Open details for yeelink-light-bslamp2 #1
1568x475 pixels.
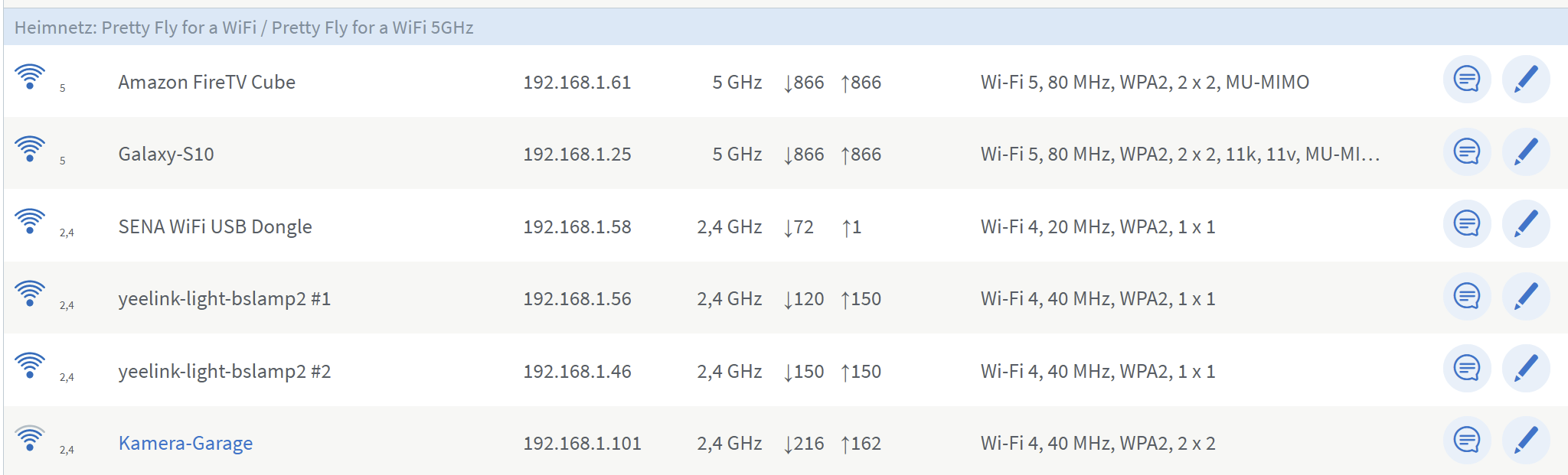[1466, 296]
